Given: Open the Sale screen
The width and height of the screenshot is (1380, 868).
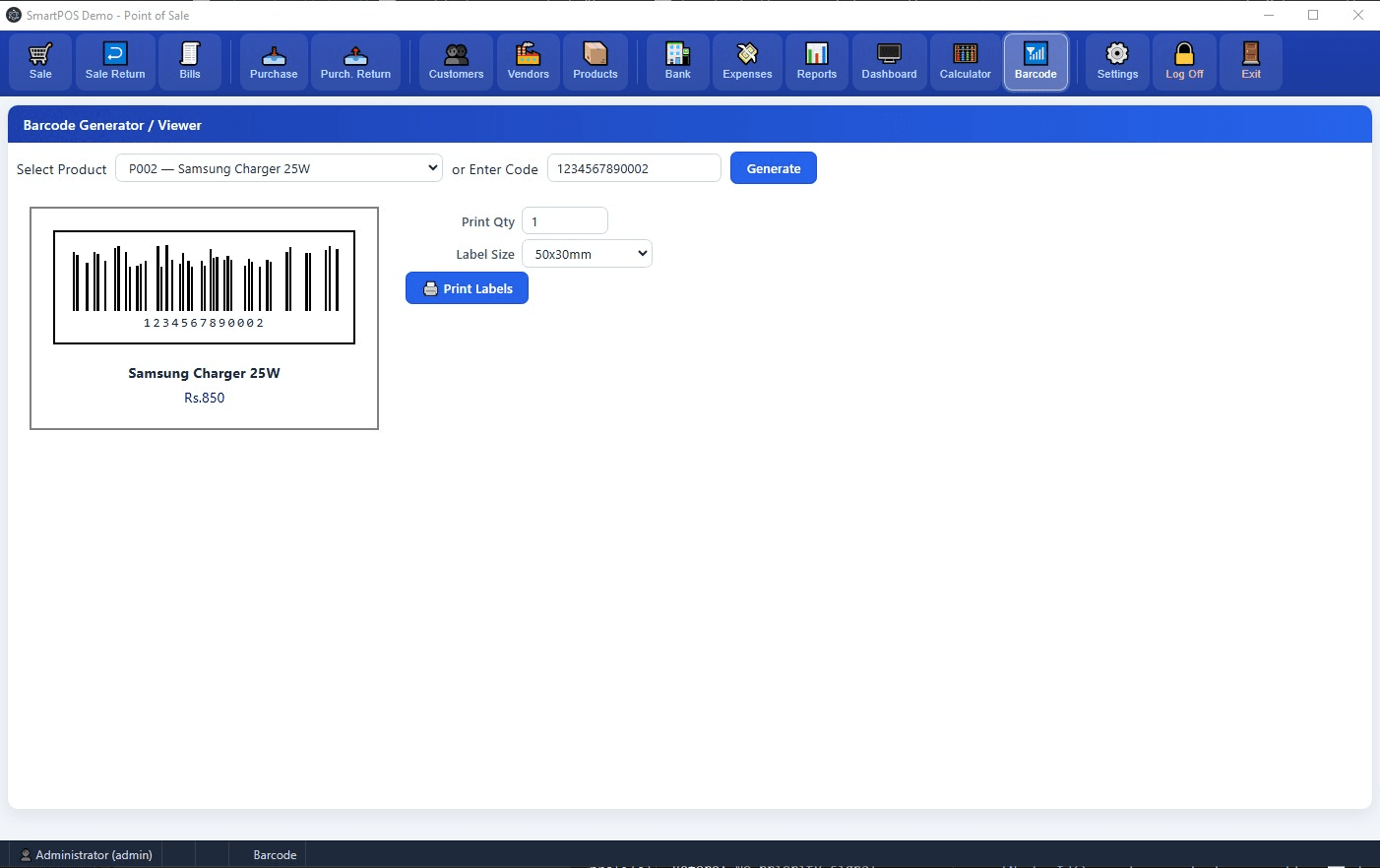Looking at the screenshot, I should pos(40,61).
